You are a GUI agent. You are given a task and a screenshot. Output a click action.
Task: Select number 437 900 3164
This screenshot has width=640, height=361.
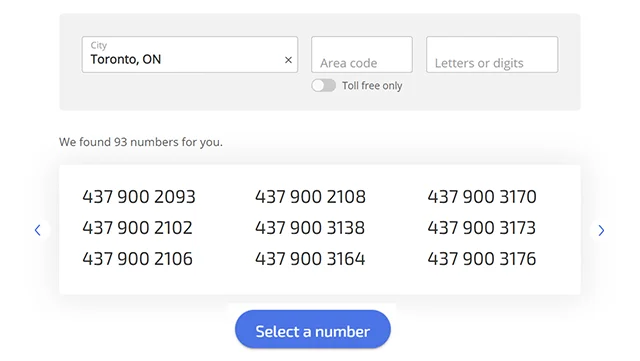click(x=310, y=258)
